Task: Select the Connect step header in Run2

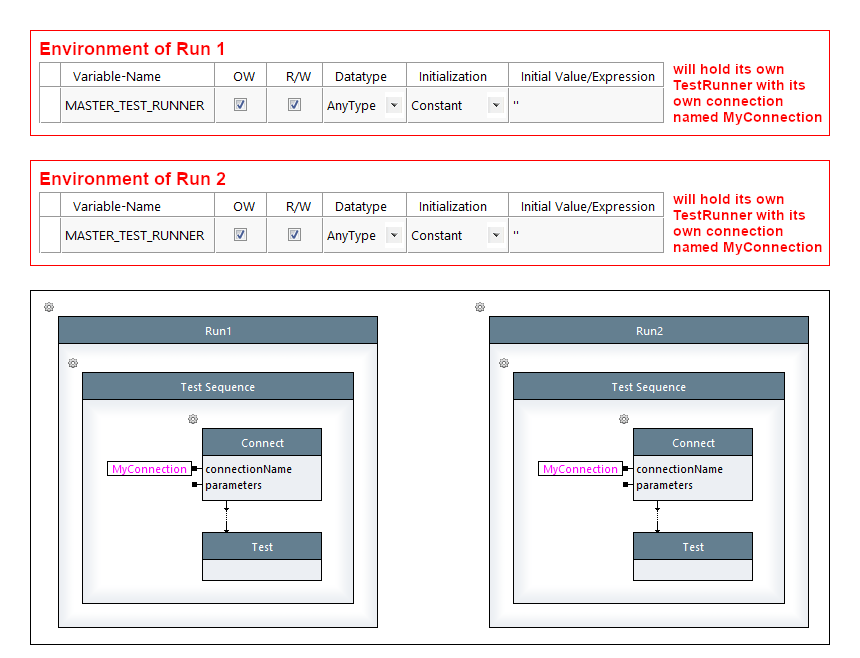Action: click(x=693, y=443)
